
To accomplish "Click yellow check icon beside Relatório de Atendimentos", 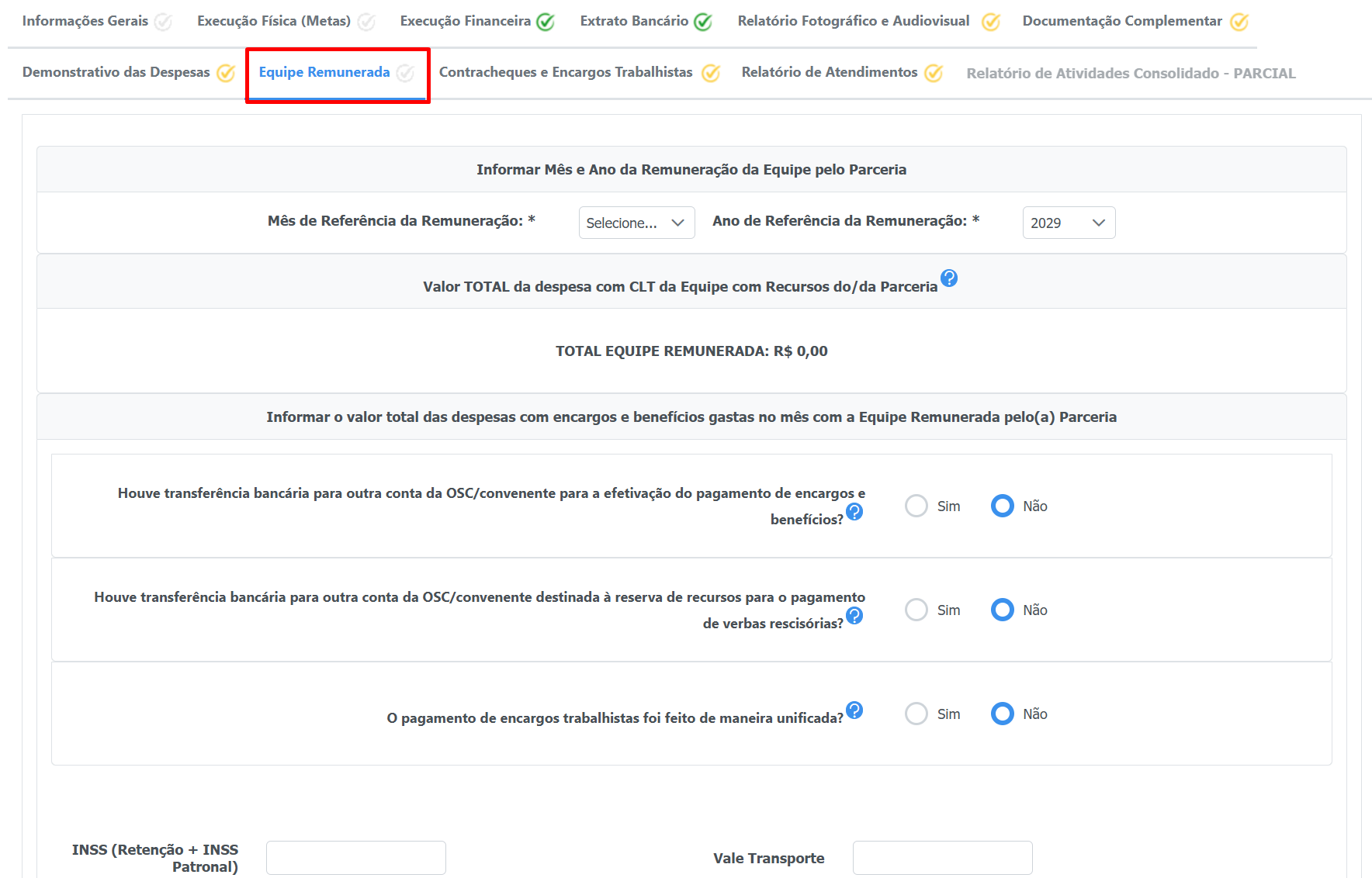I will point(934,73).
